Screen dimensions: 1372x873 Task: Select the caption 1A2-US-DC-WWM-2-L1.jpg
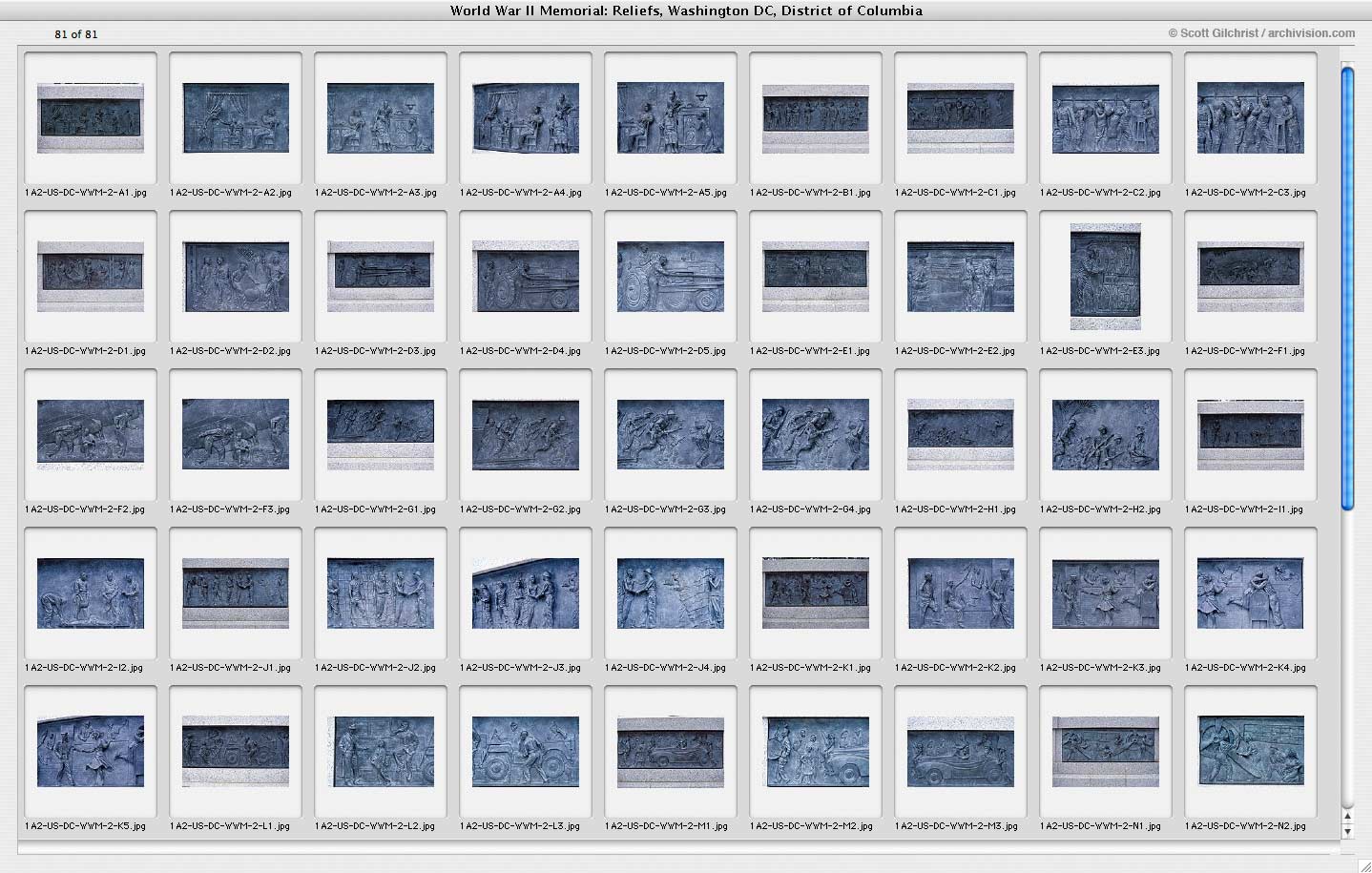tap(230, 826)
